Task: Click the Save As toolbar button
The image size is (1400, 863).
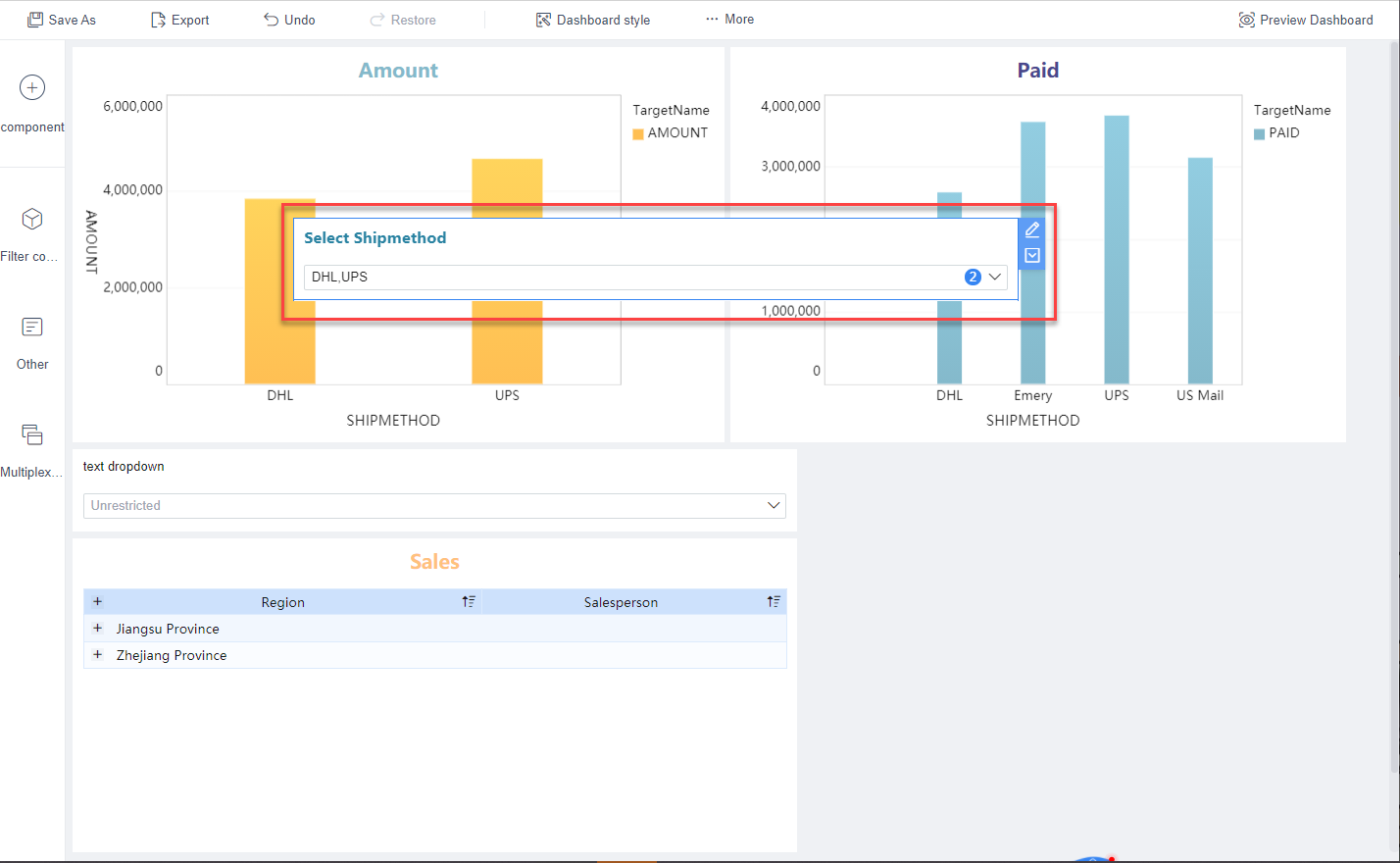Action: coord(61,20)
